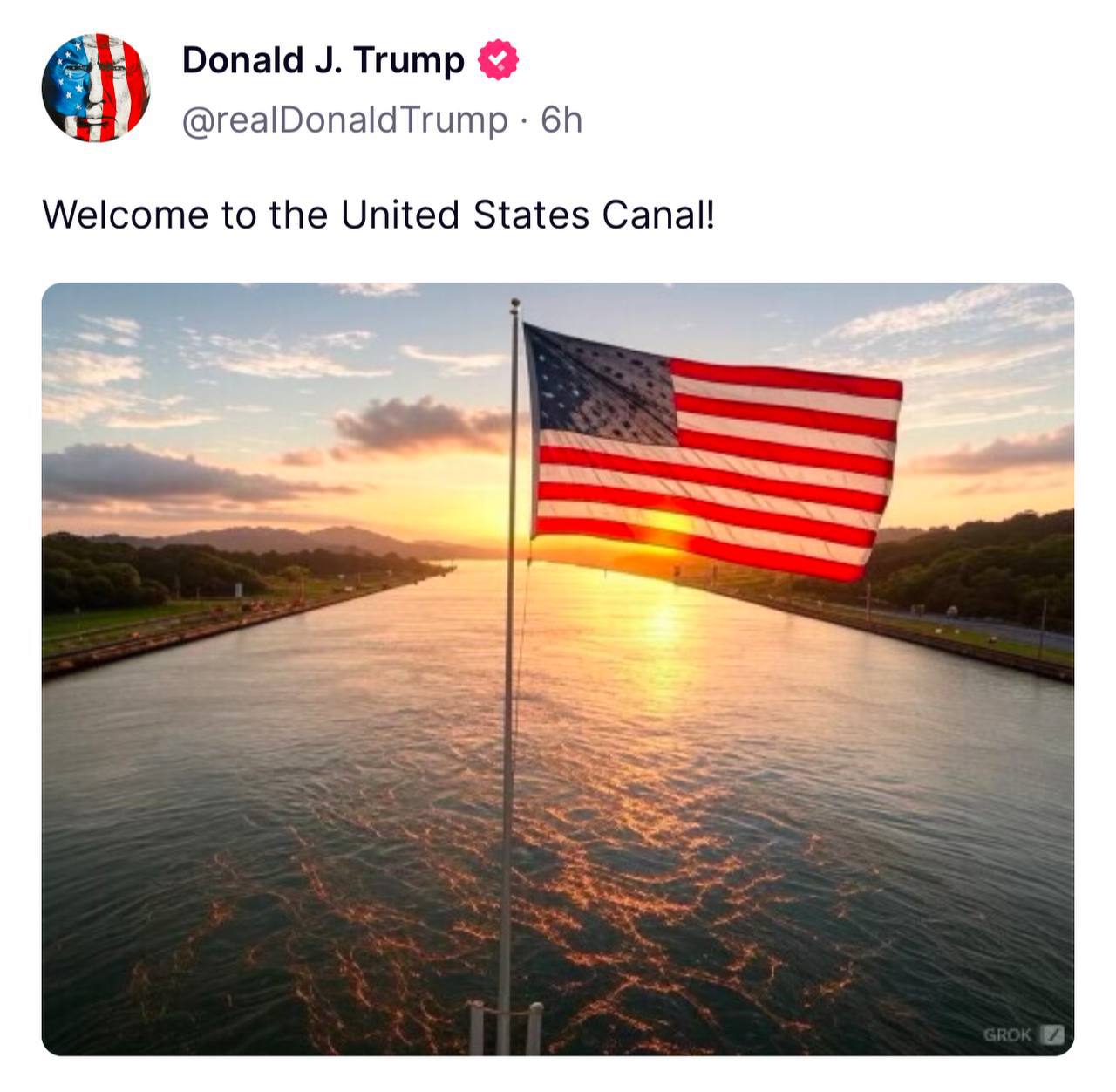Image resolution: width=1116 pixels, height=1092 pixels.
Task: Click the pink verified badge
Action: 498,60
